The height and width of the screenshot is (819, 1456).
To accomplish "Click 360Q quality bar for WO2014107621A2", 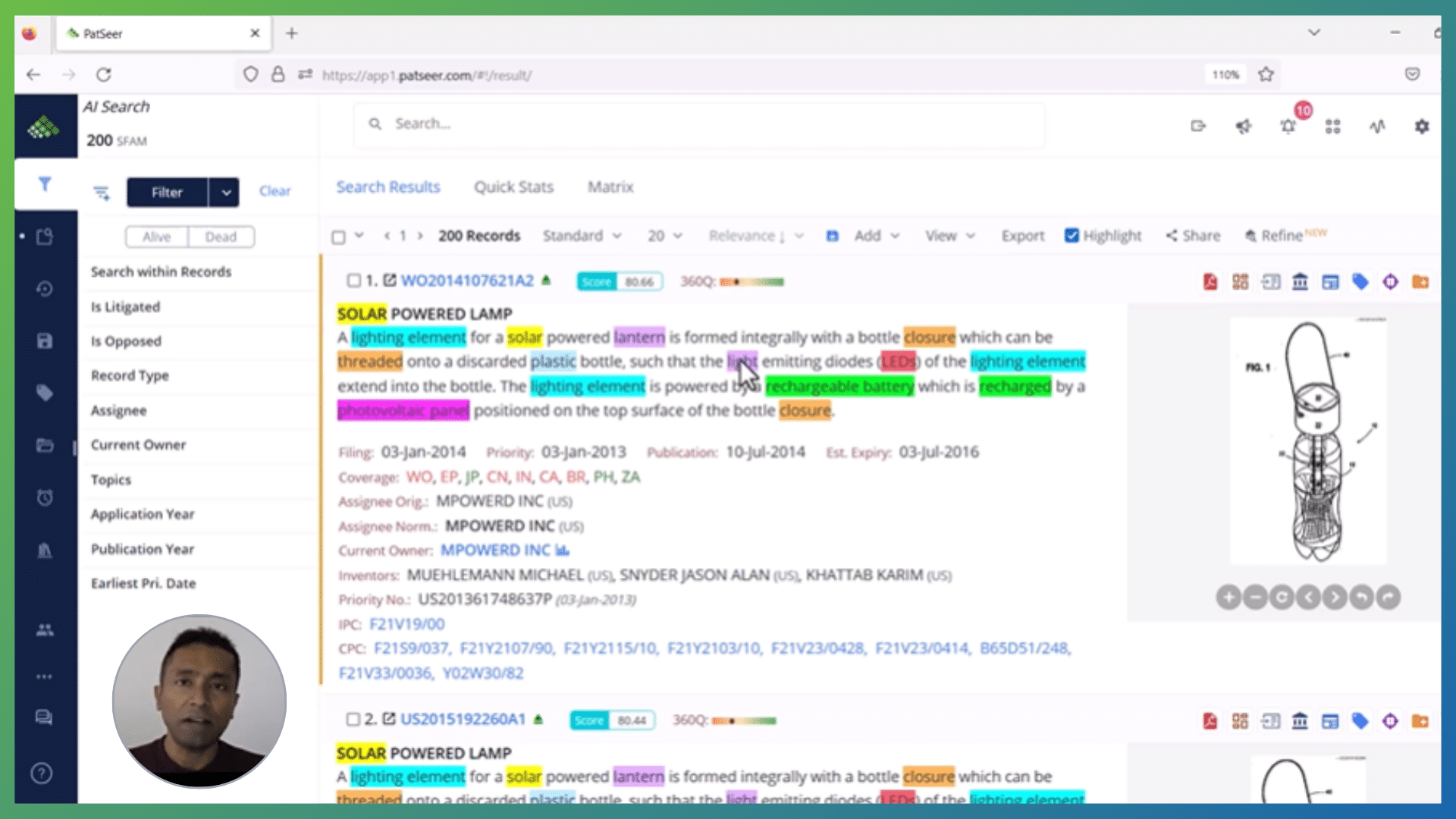I will tap(752, 281).
